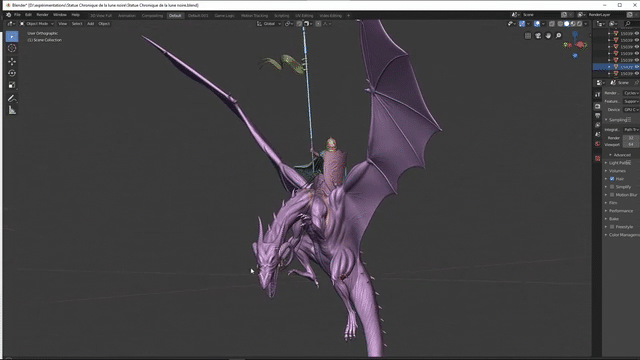
Task: Enable the Freestyle checkbox
Action: click(612, 227)
